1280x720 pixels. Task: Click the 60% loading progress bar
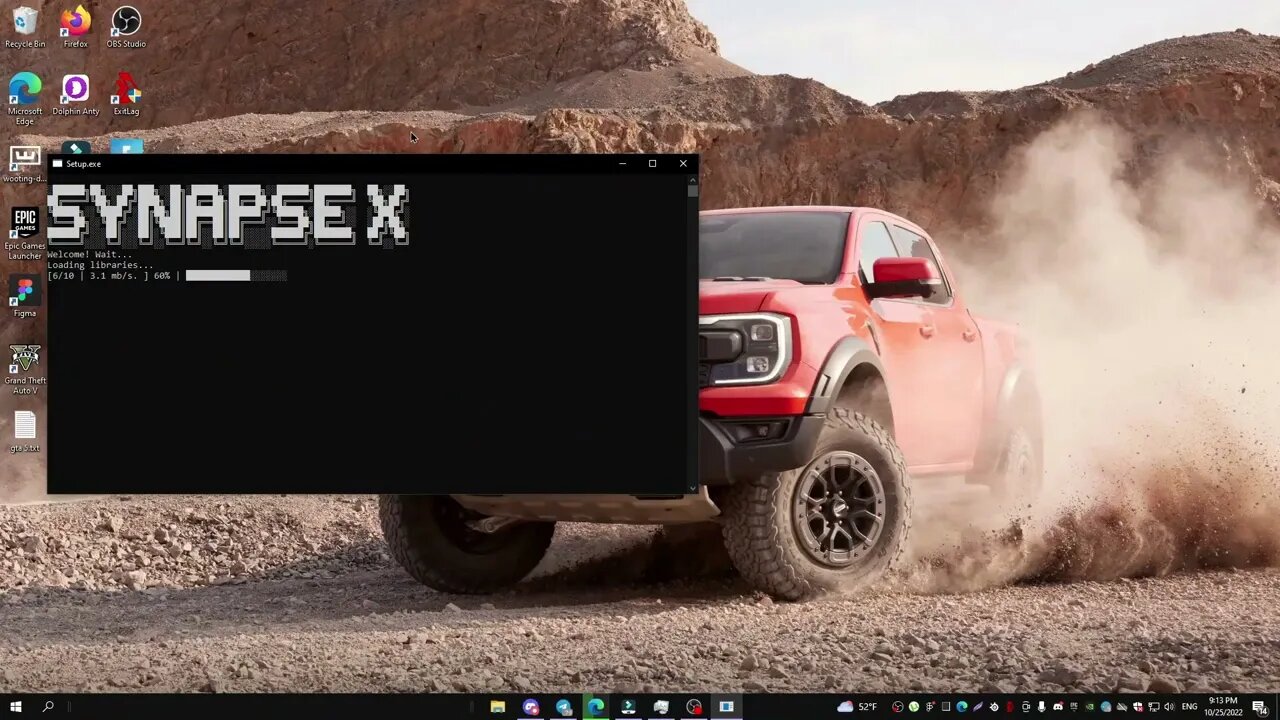click(236, 275)
